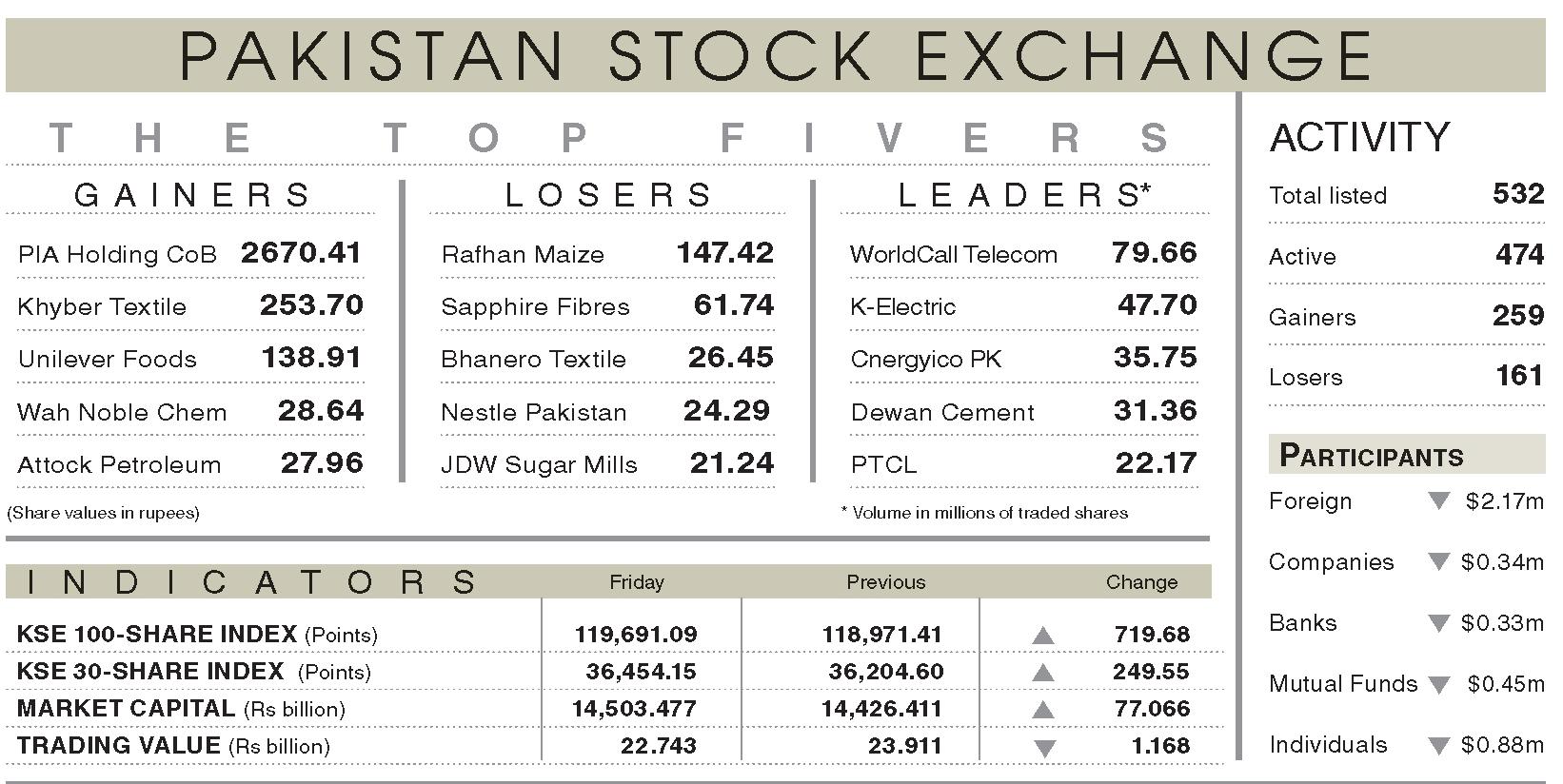The image size is (1563, 784).
Task: Click the up arrow beside 249.55
Action: pos(1043,673)
